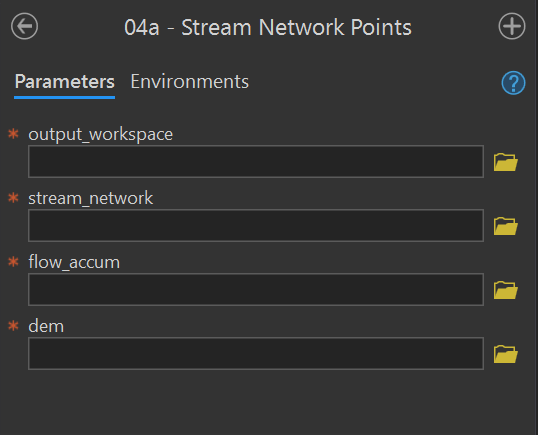Image resolution: width=538 pixels, height=435 pixels.
Task: Switch to the Environments tab
Action: (189, 82)
